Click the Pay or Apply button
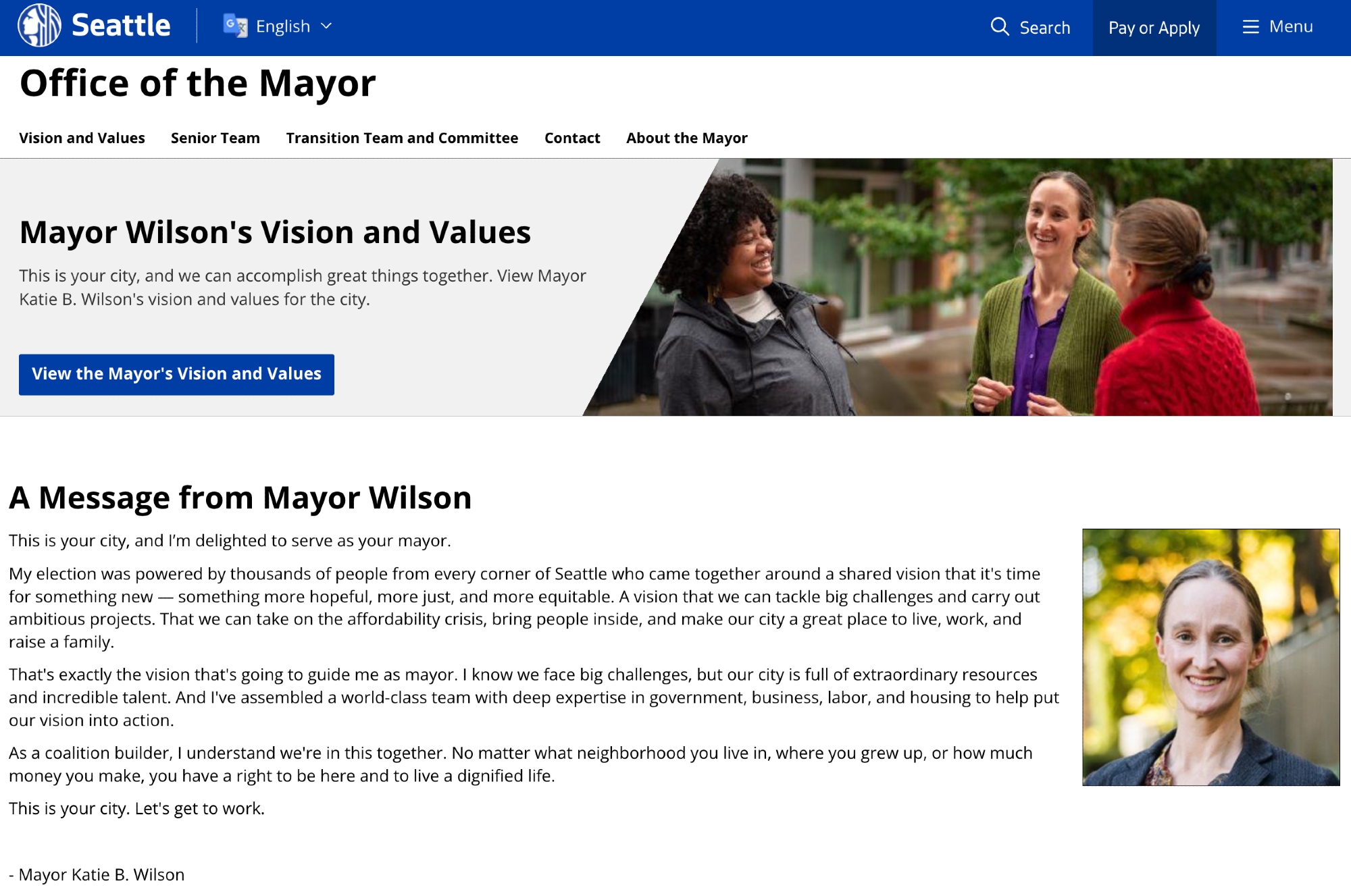This screenshot has width=1351, height=896. (1154, 28)
